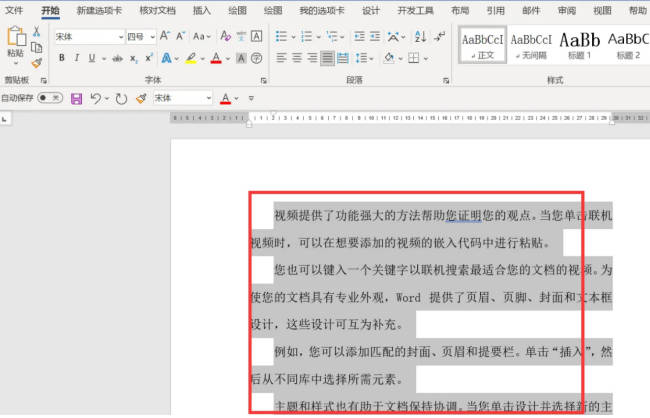Click tab stop selector at ruler corner

5,119
